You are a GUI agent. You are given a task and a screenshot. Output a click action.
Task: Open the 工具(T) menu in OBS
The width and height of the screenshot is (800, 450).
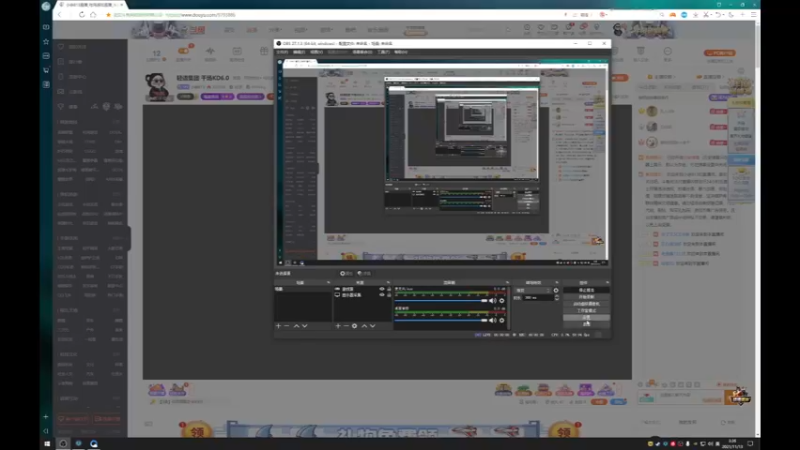(384, 52)
